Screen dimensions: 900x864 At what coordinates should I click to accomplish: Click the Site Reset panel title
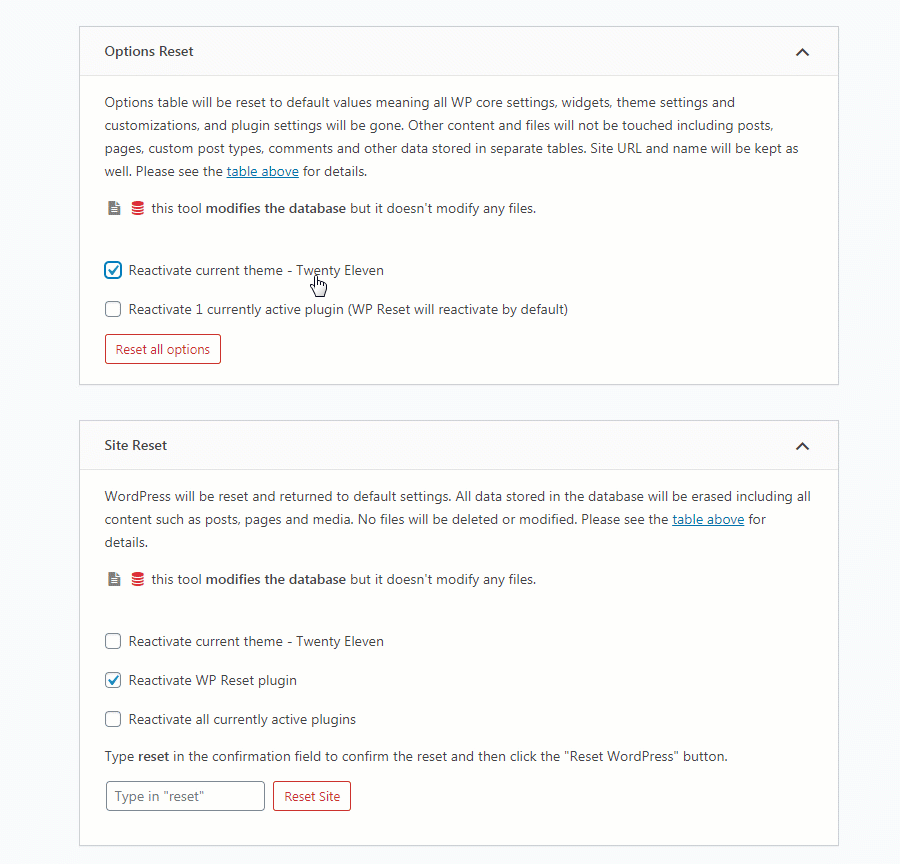click(135, 445)
